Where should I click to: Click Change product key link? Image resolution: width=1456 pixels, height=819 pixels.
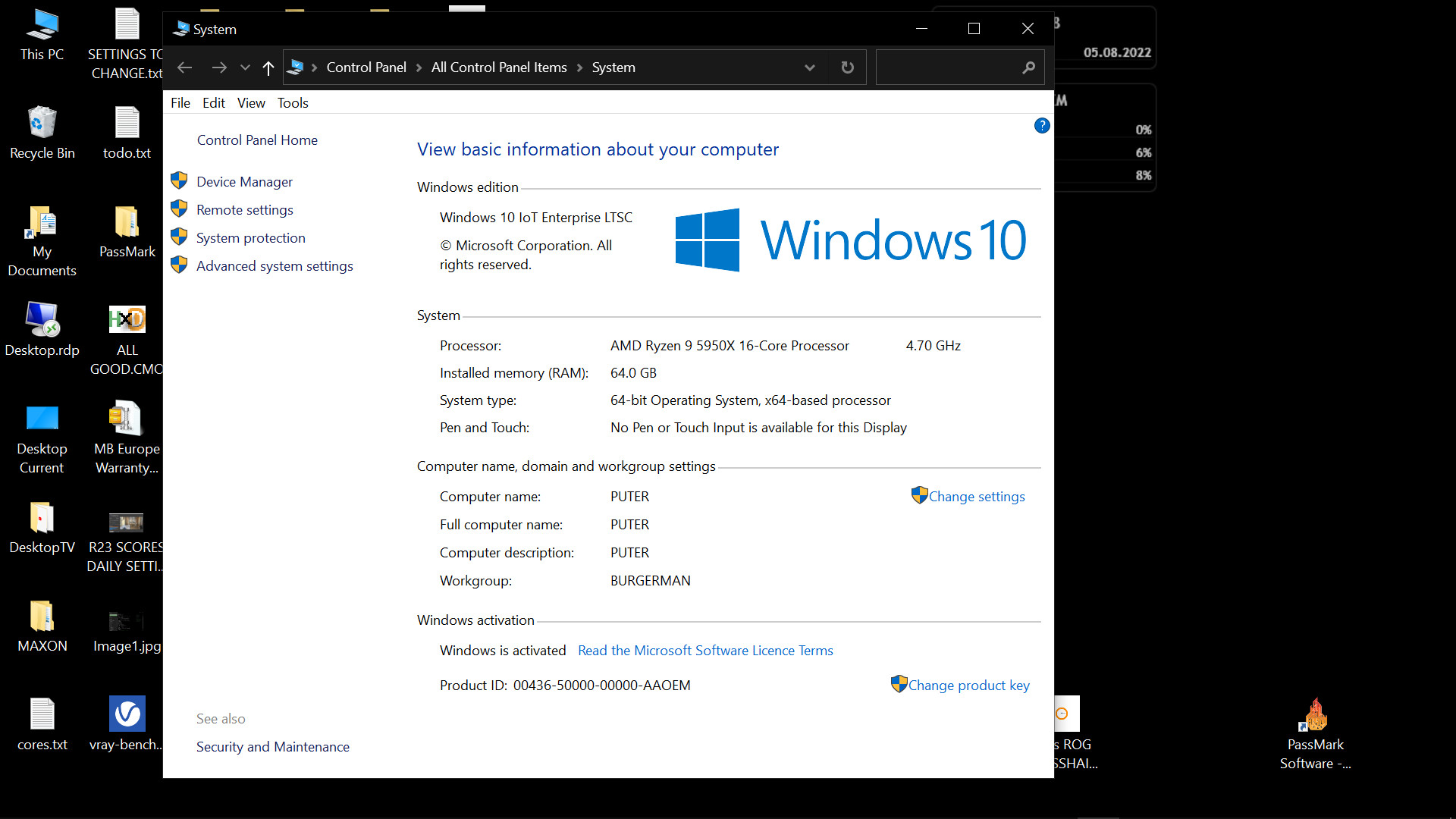968,686
